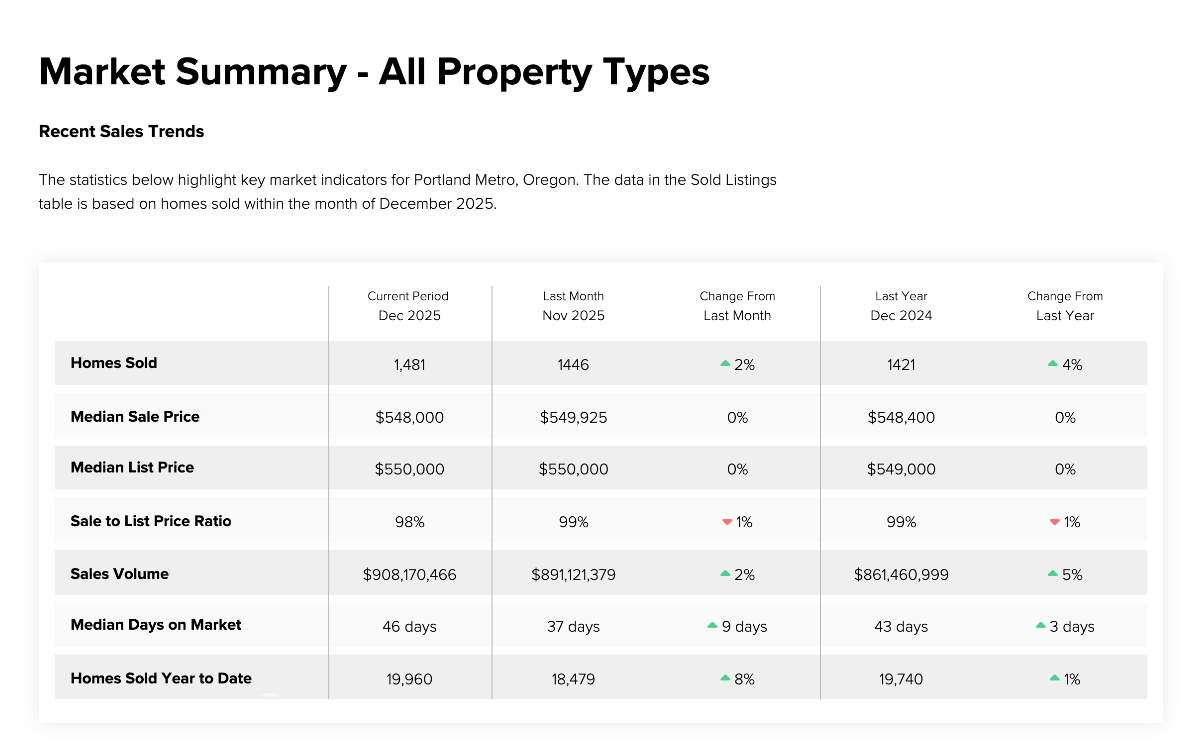Click green up arrow beside Sales Volume 2%
1202x744 pixels.
click(x=725, y=574)
